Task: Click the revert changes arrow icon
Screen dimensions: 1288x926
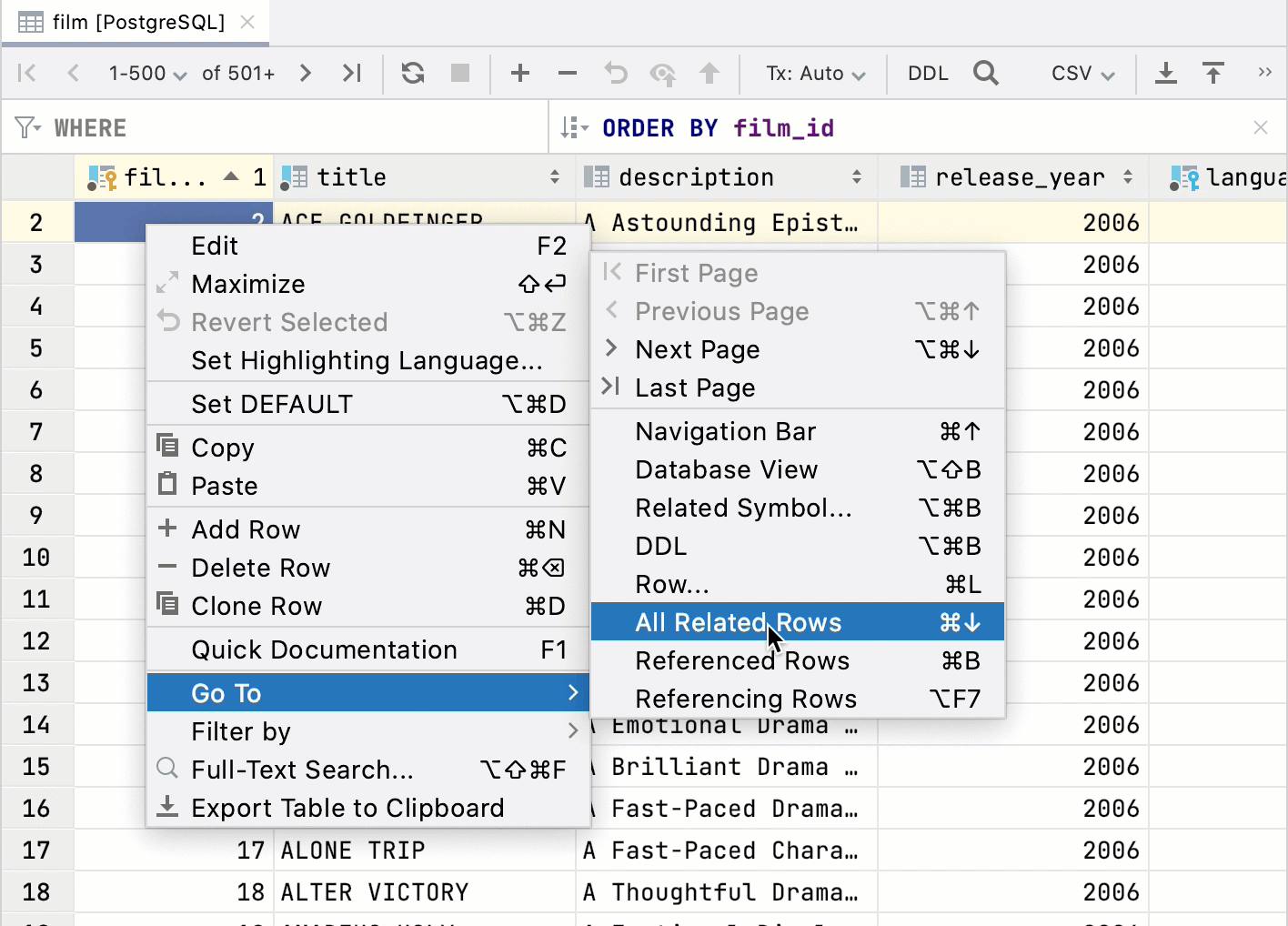Action: click(x=615, y=73)
